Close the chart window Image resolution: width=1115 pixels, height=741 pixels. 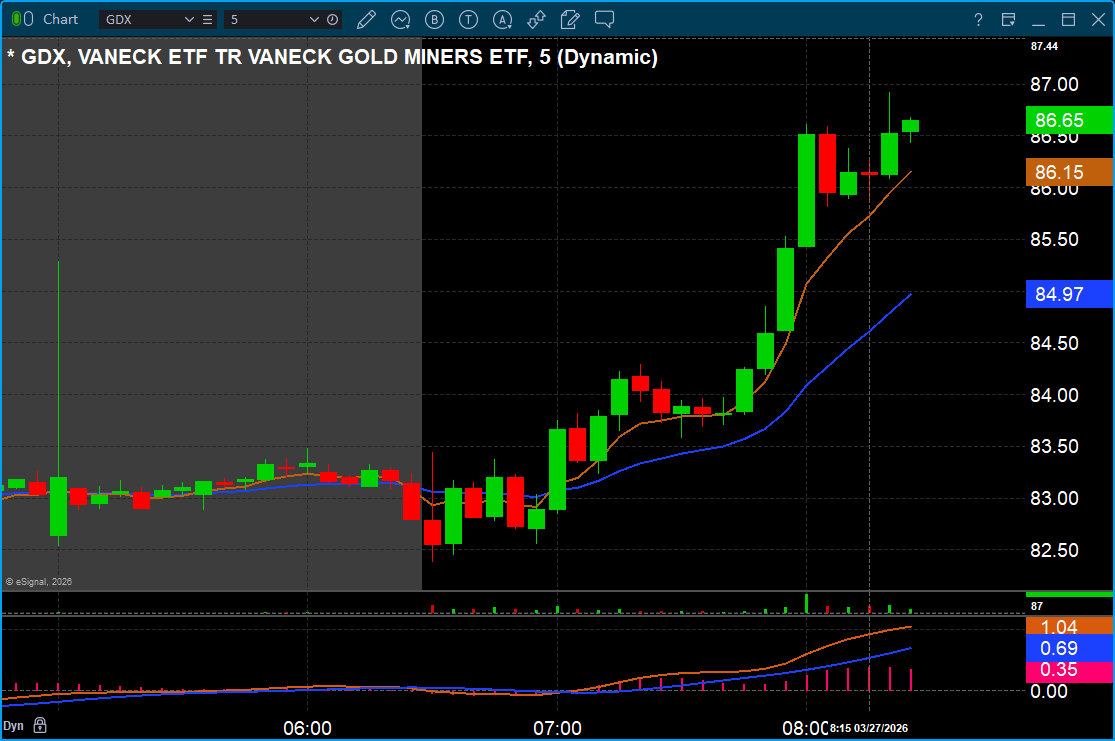coord(1098,20)
